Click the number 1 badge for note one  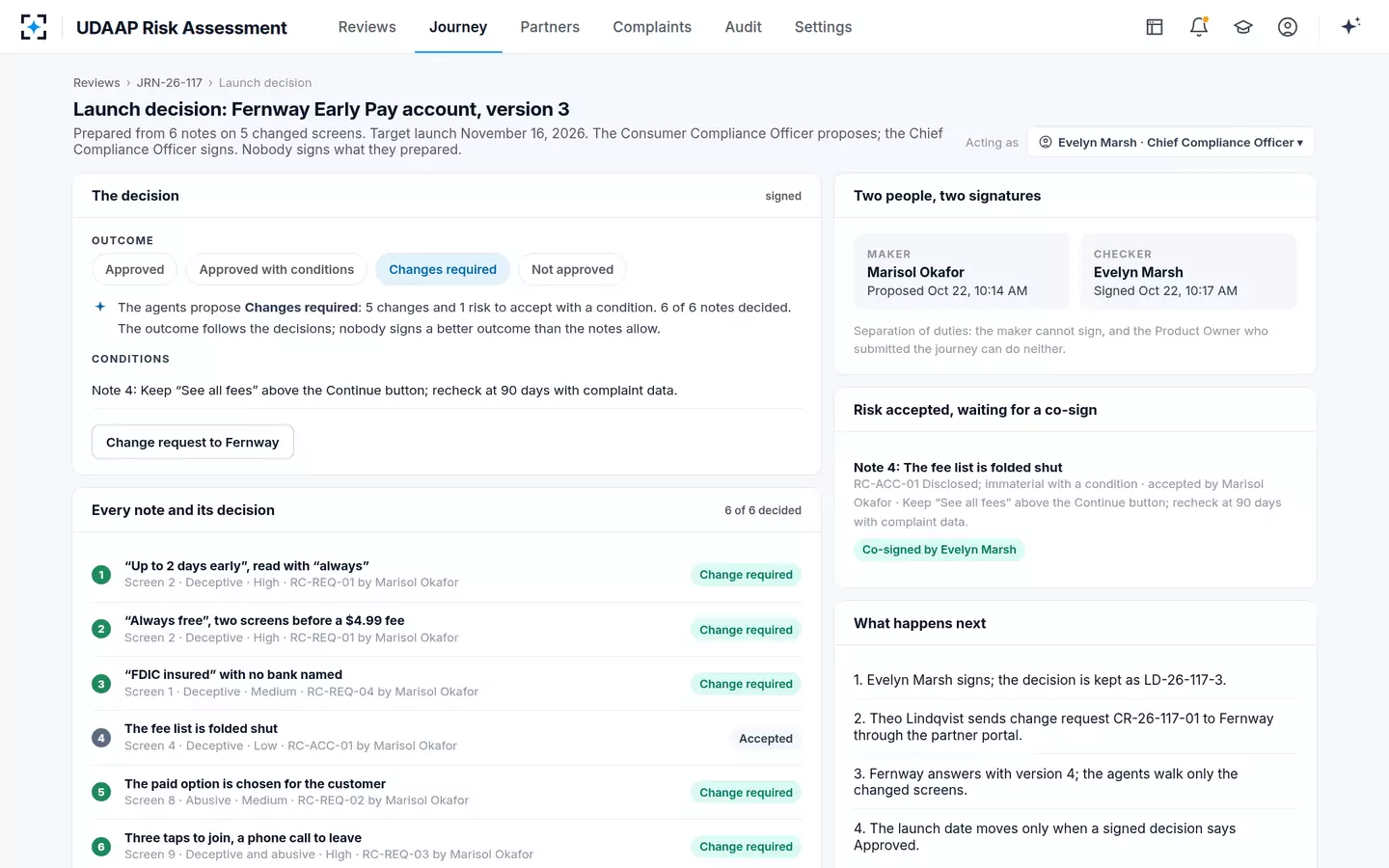[101, 575]
